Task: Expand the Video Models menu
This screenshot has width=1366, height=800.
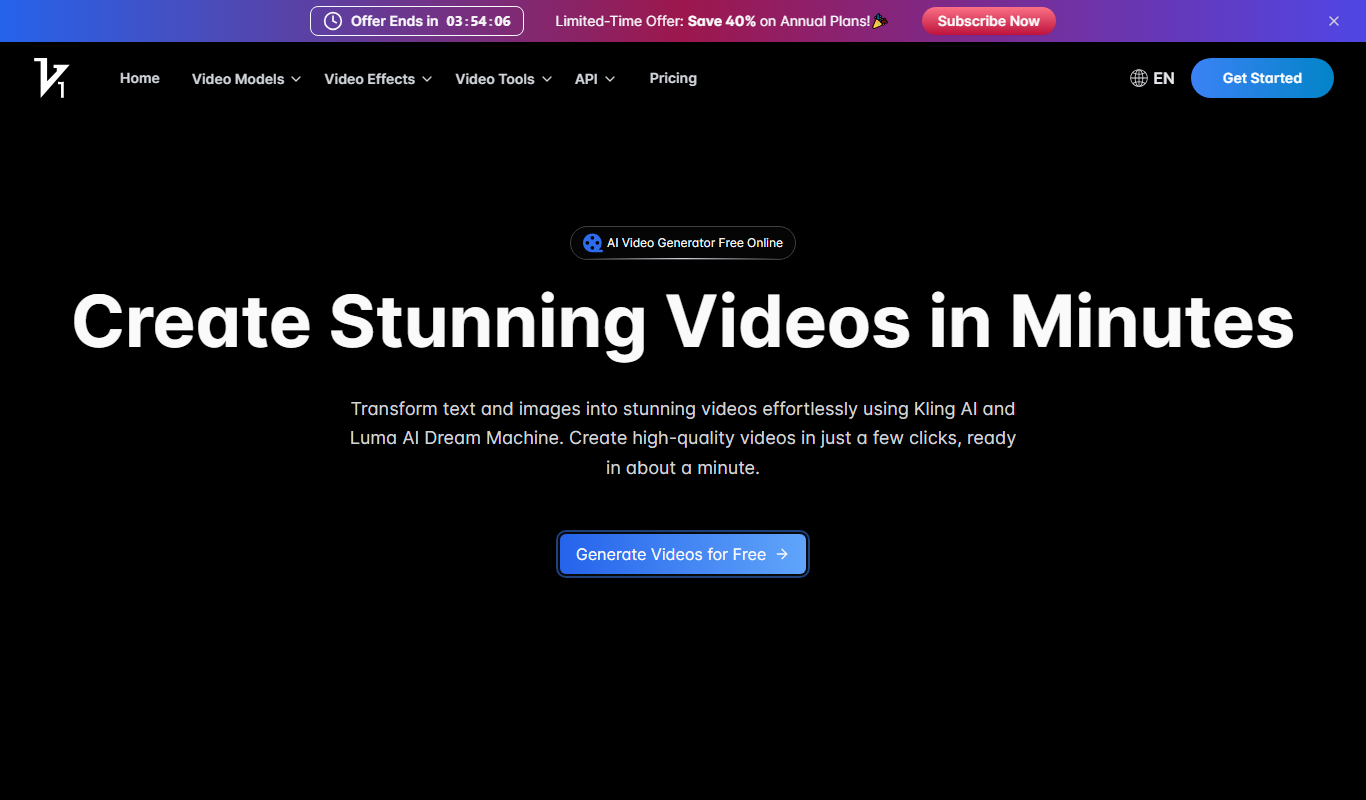Action: 246,79
